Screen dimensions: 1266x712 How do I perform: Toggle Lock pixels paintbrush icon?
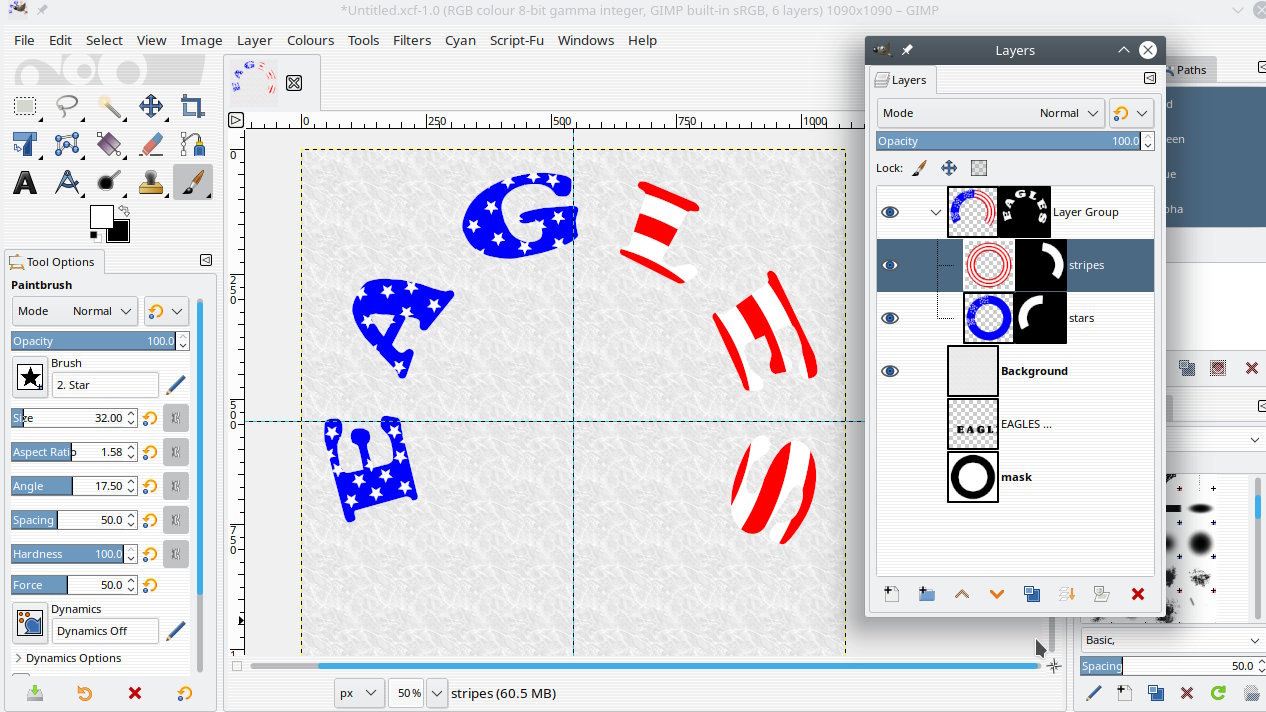[919, 168]
